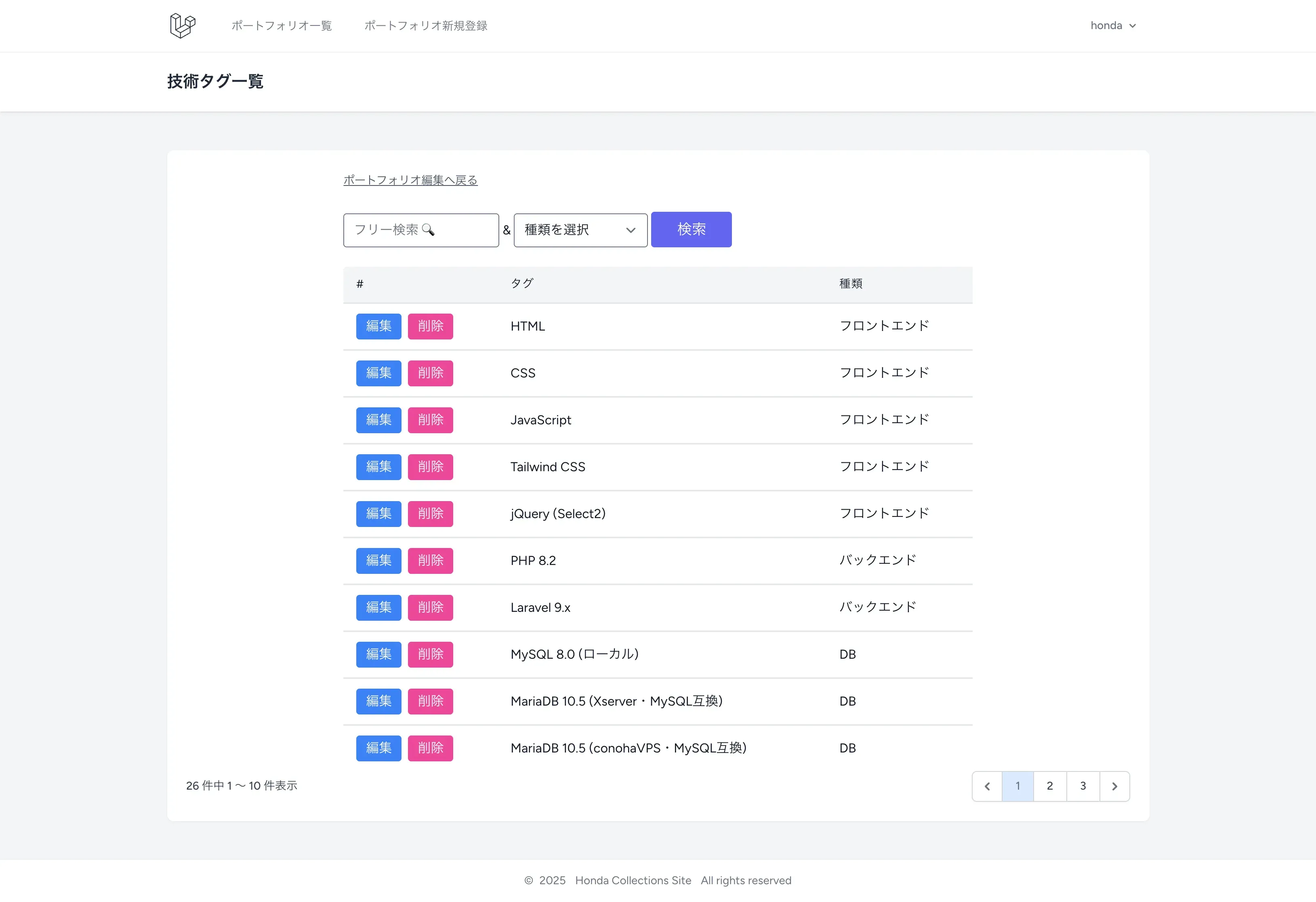
Task: Follow ポートフォリオ編集へ戻る link
Action: [410, 180]
